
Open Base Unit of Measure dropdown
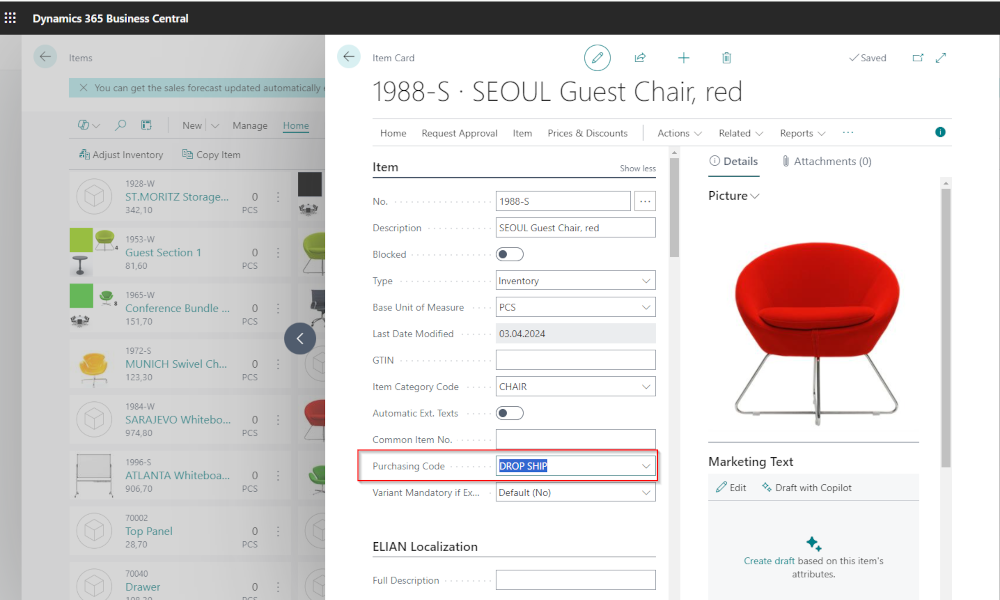pos(646,307)
